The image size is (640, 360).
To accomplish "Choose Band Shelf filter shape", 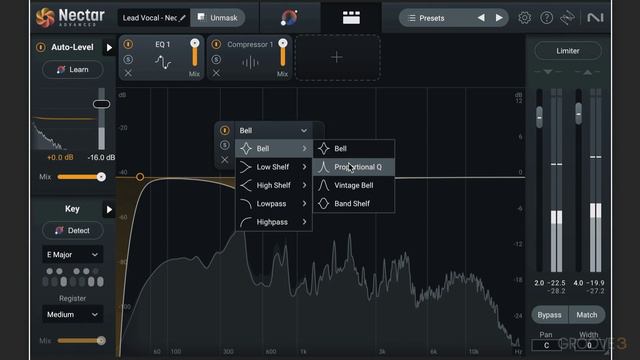I will 354,204.
